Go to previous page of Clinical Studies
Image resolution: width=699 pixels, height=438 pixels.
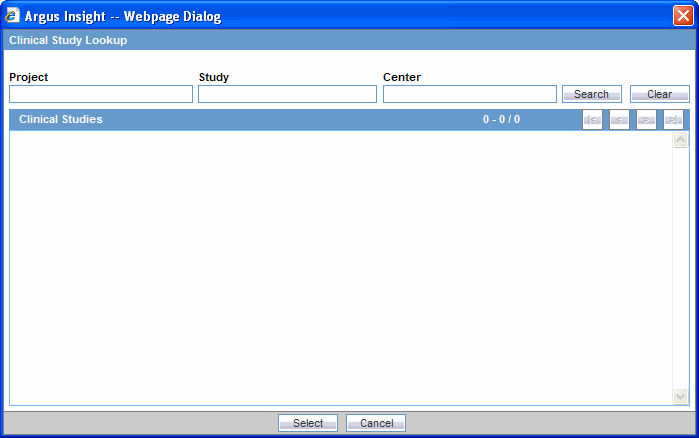[619, 119]
